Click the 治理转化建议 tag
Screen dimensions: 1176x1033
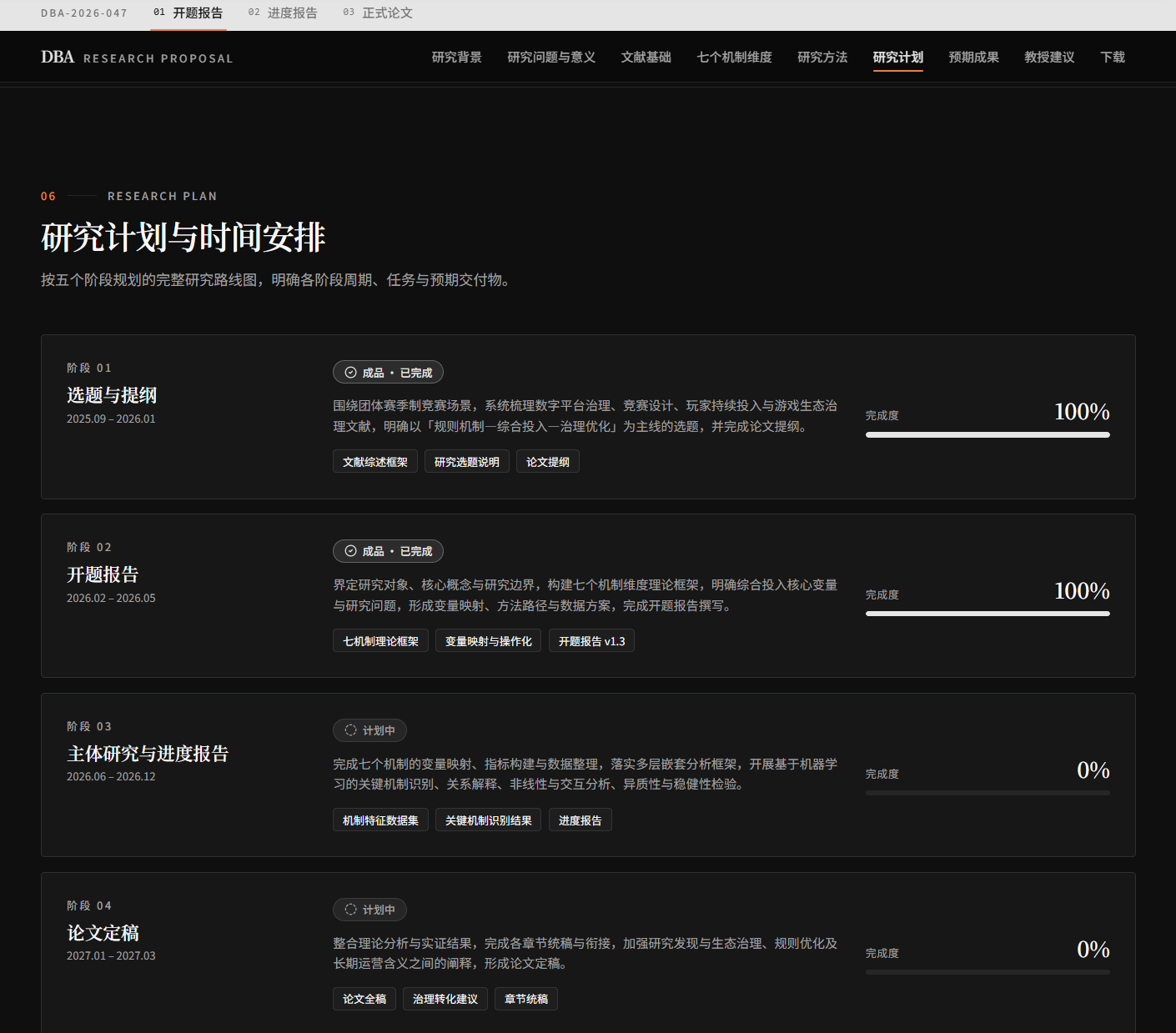pyautogui.click(x=445, y=999)
